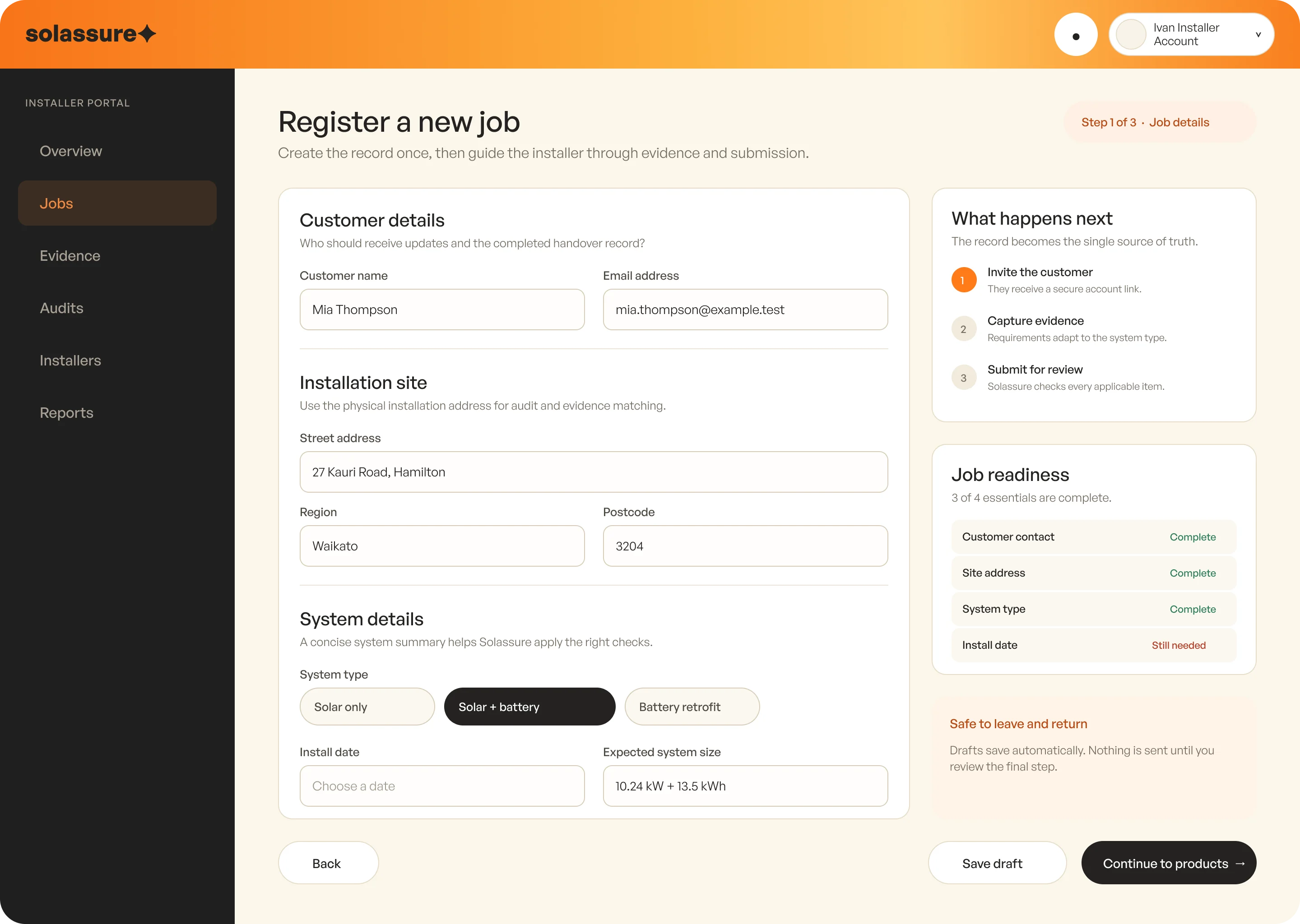Focus the Email address field
The width and height of the screenshot is (1300, 924).
(x=745, y=310)
